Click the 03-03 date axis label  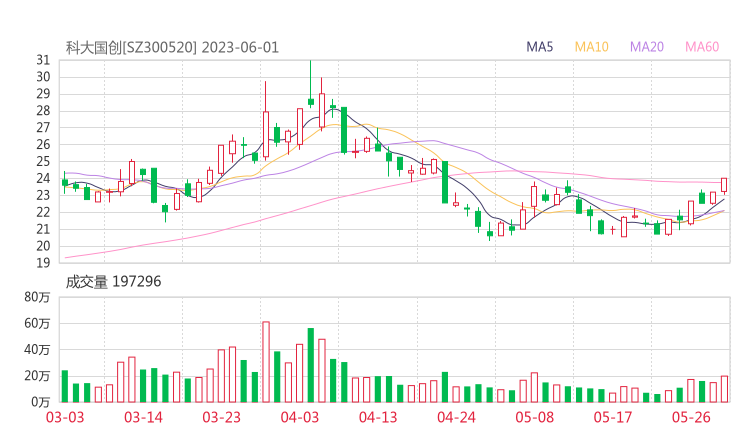[x=65, y=417]
